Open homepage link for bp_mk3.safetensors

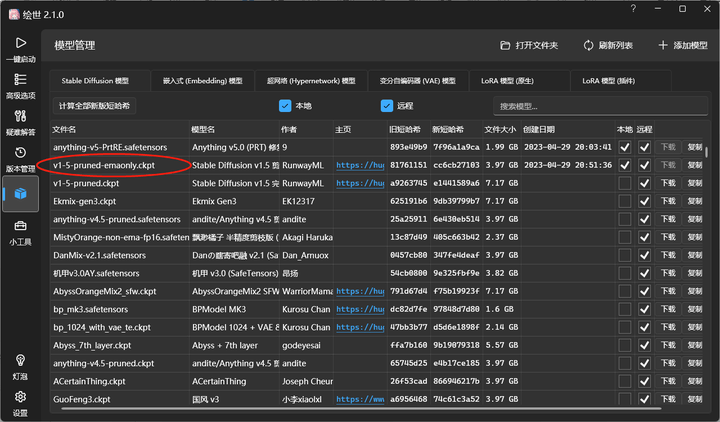[x=360, y=309]
